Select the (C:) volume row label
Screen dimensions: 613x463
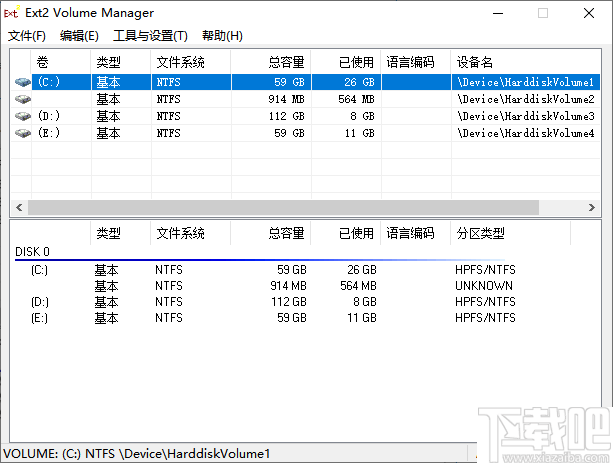(49, 82)
